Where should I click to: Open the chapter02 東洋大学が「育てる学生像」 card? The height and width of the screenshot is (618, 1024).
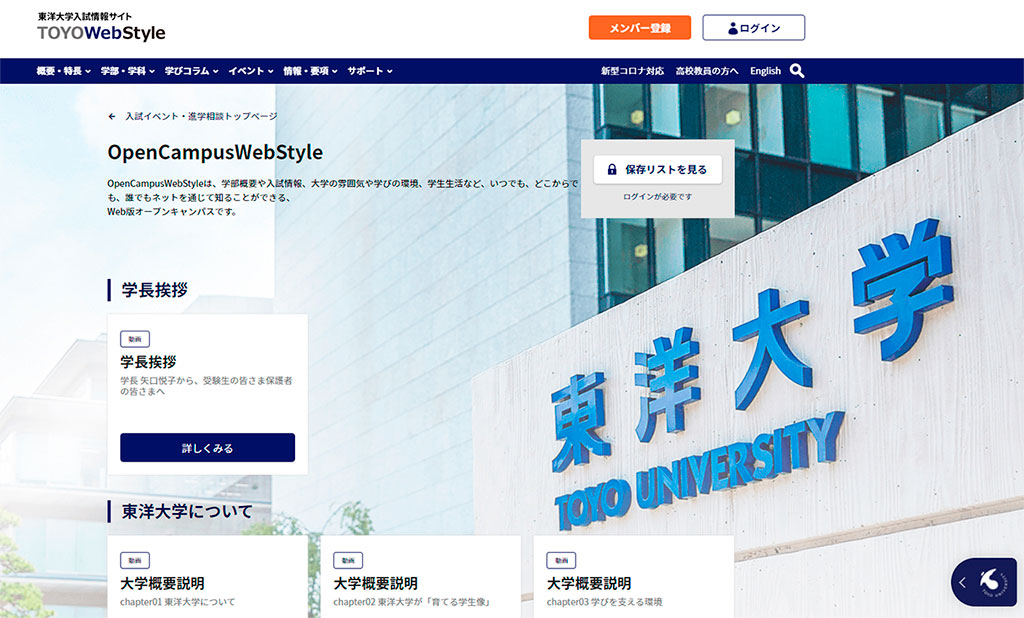[x=421, y=577]
